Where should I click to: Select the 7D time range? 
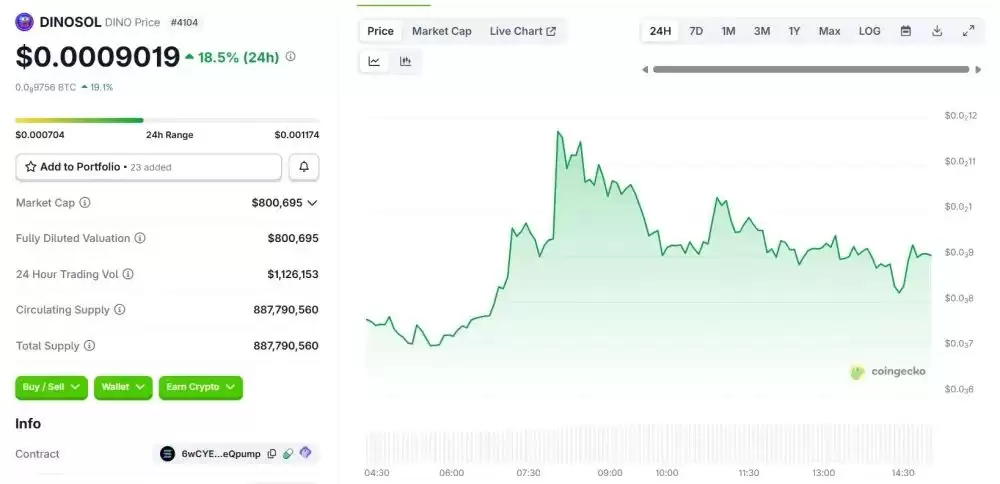coord(696,31)
